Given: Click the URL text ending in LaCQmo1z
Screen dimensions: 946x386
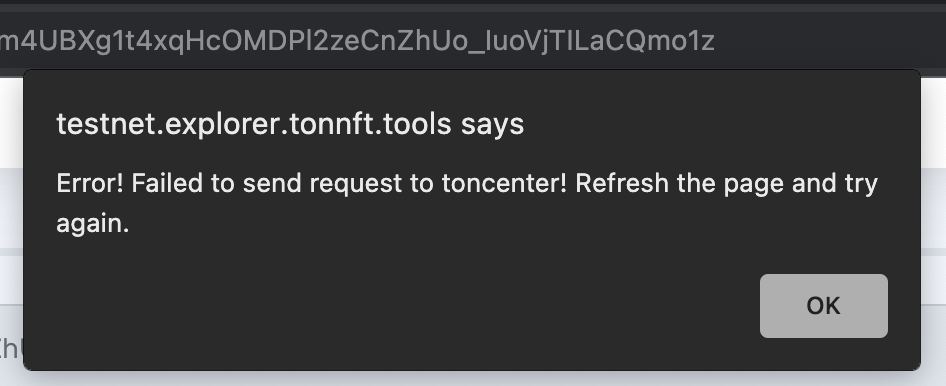Looking at the screenshot, I should (357, 42).
